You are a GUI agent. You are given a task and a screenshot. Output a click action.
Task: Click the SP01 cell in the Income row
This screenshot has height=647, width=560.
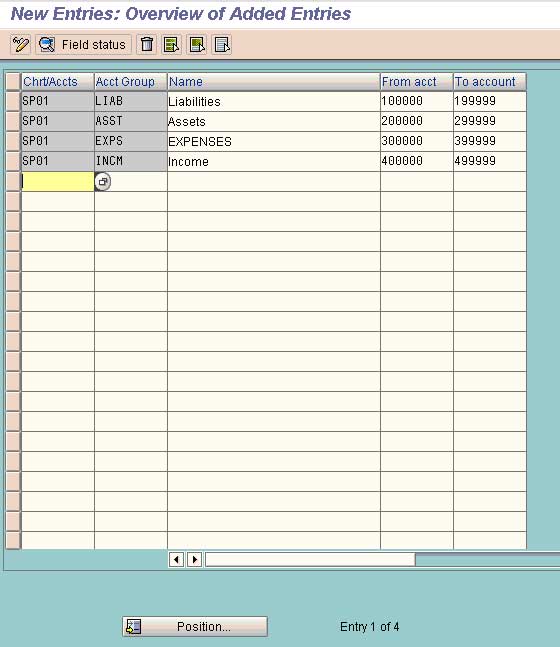[58, 161]
